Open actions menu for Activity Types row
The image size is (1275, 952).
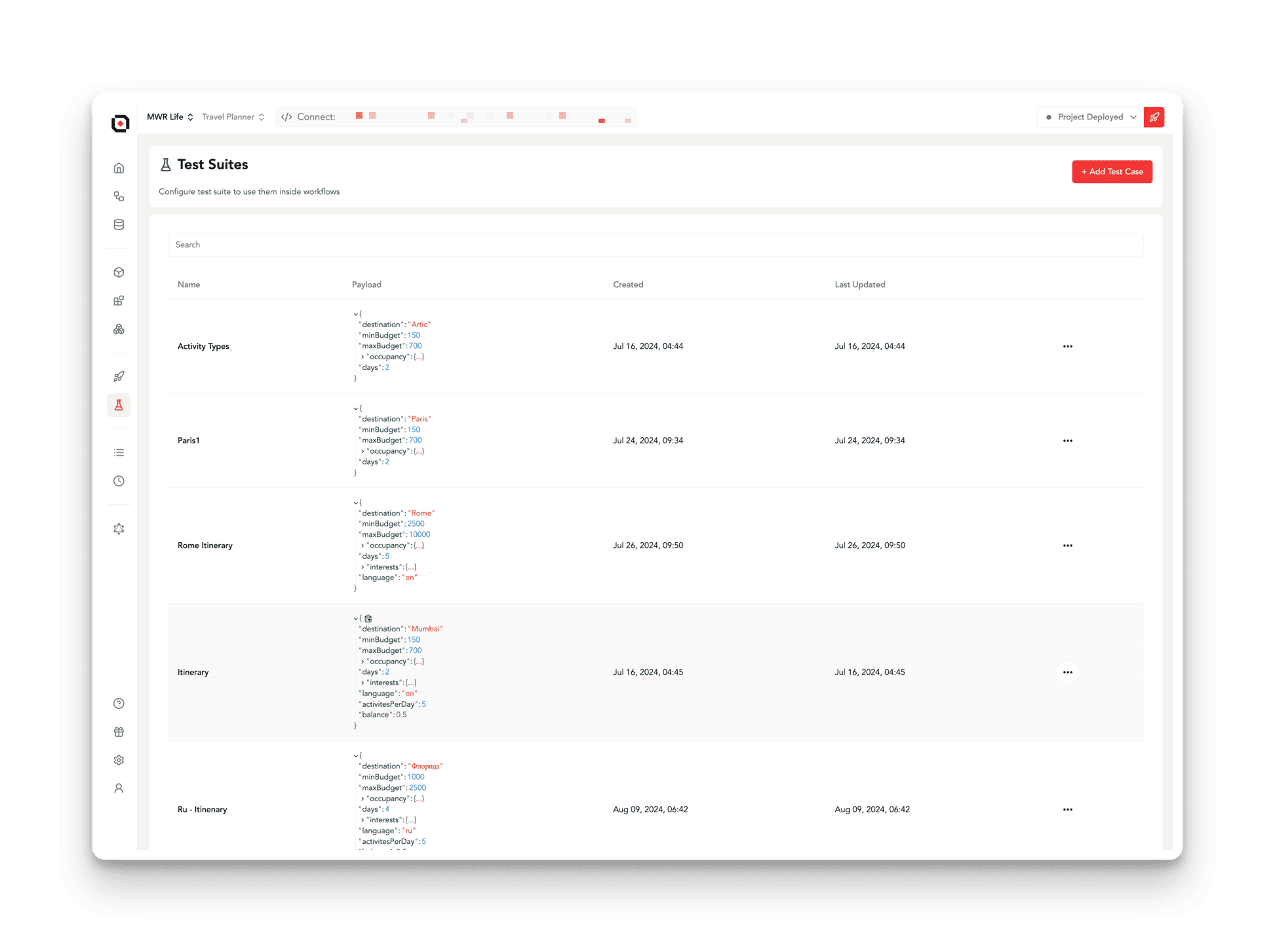tap(1067, 346)
